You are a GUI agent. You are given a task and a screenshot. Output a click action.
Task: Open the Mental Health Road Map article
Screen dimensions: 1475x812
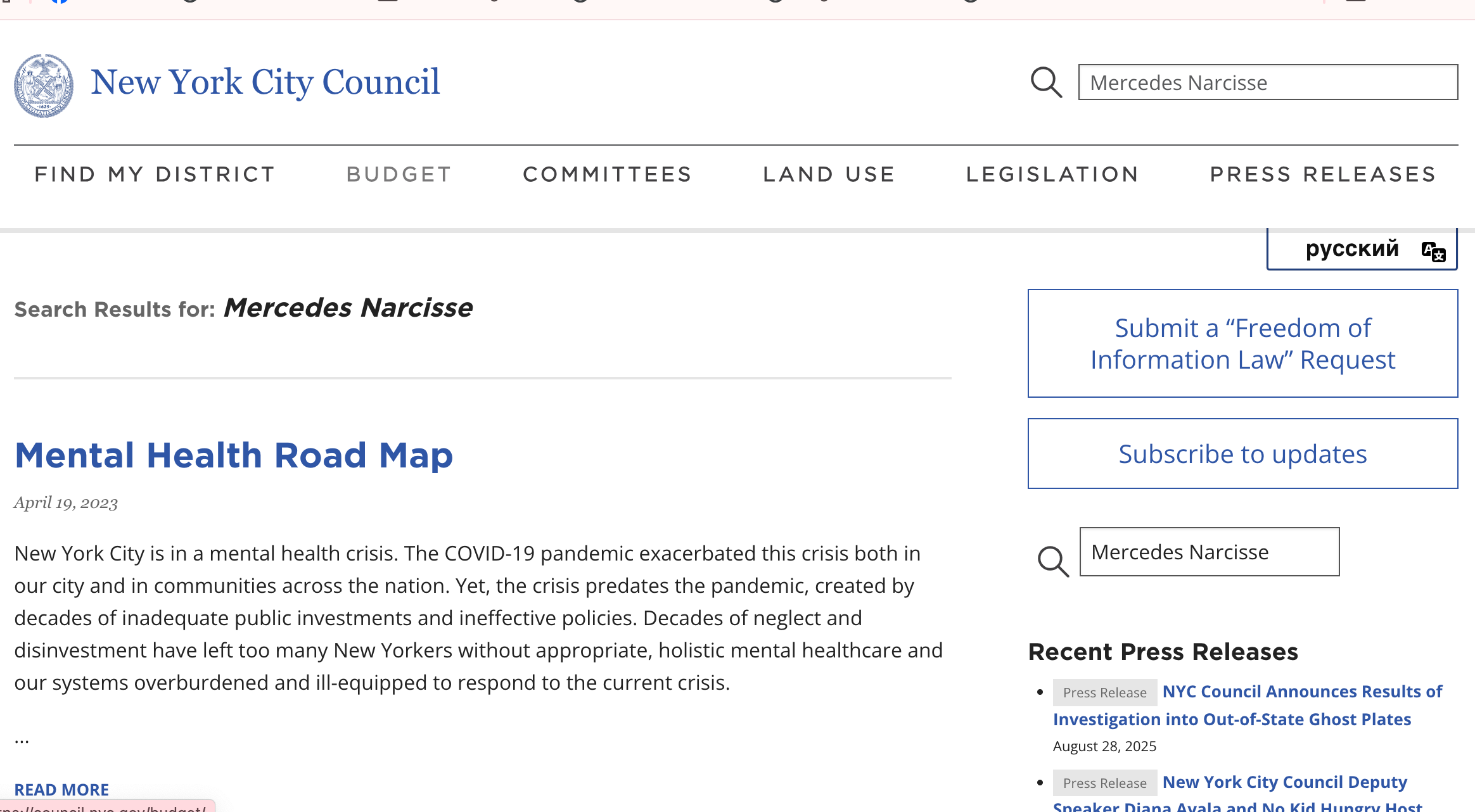pos(234,455)
